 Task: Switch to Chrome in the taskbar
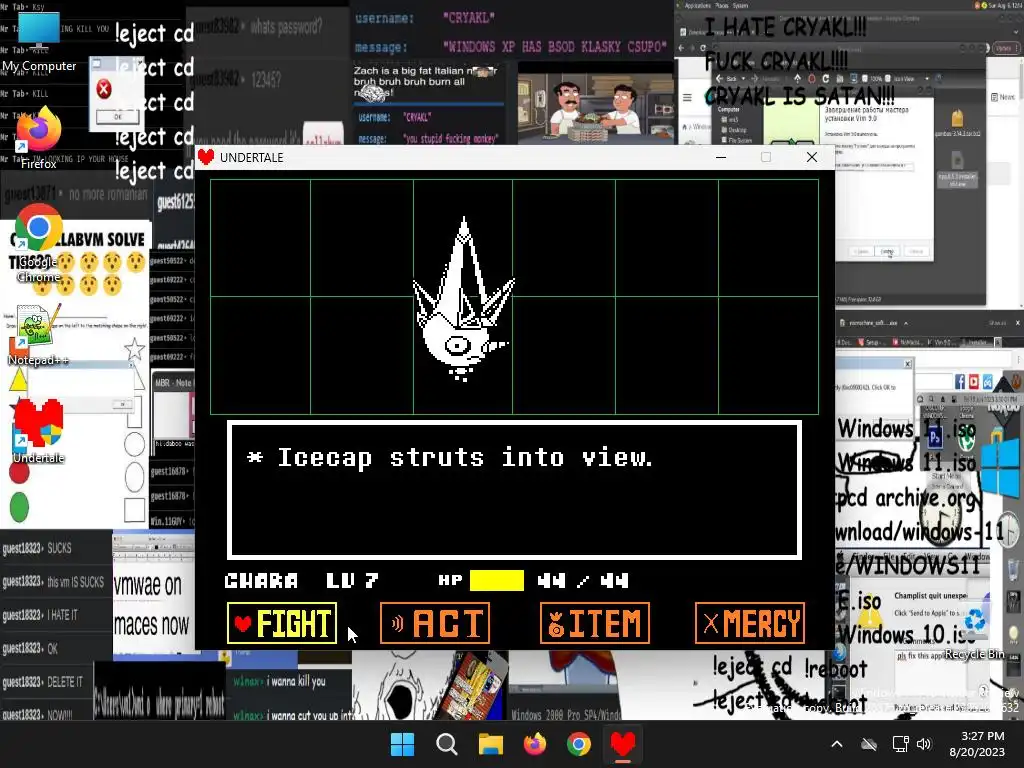click(579, 744)
